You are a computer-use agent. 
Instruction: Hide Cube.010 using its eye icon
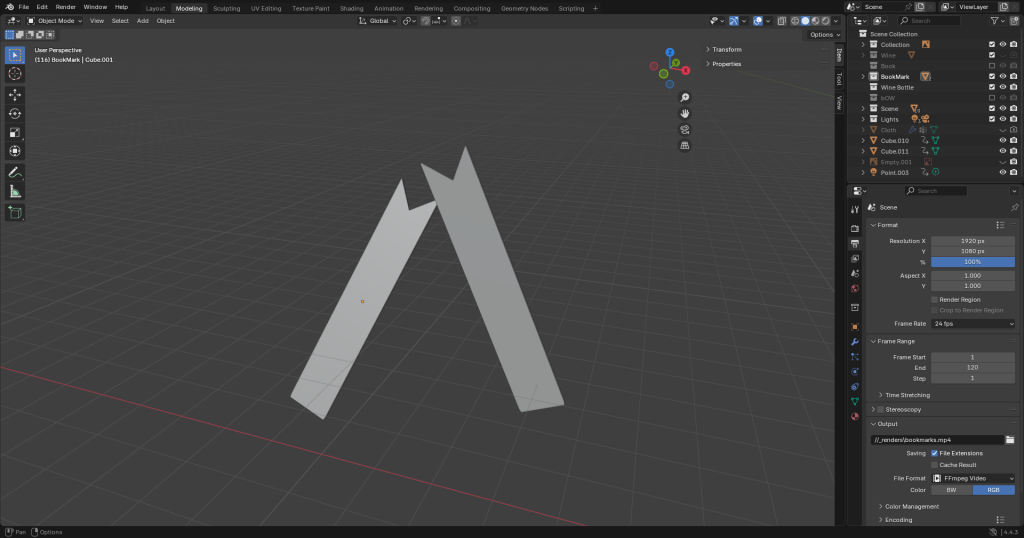coord(1002,141)
